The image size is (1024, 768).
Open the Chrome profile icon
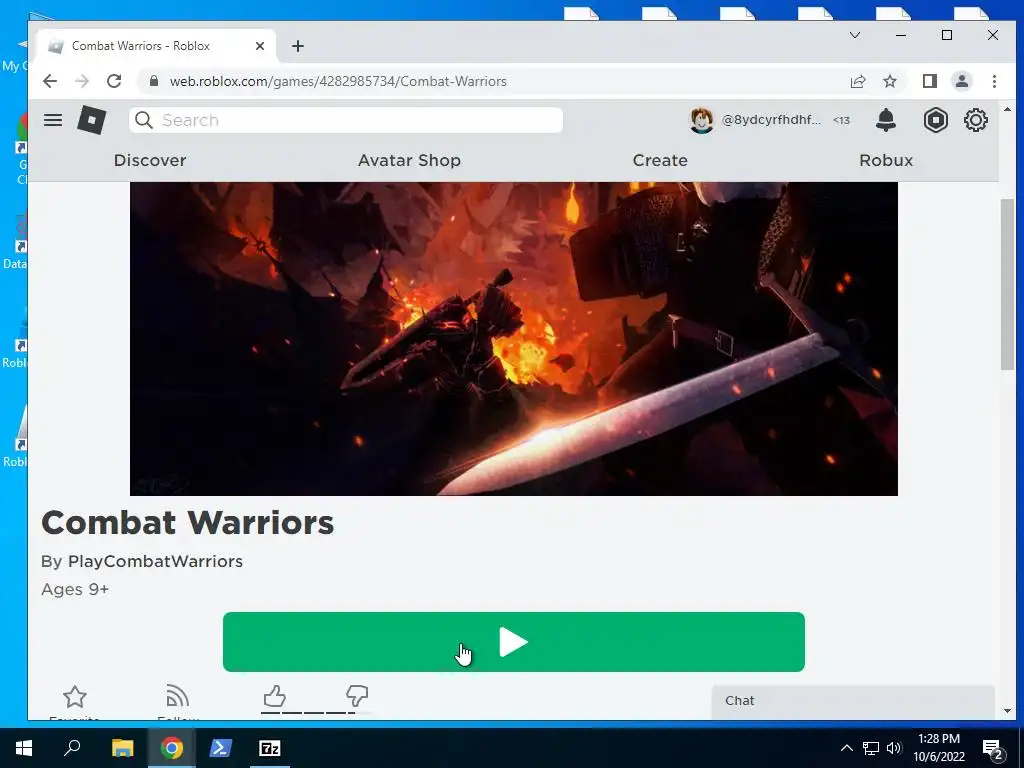coord(961,81)
